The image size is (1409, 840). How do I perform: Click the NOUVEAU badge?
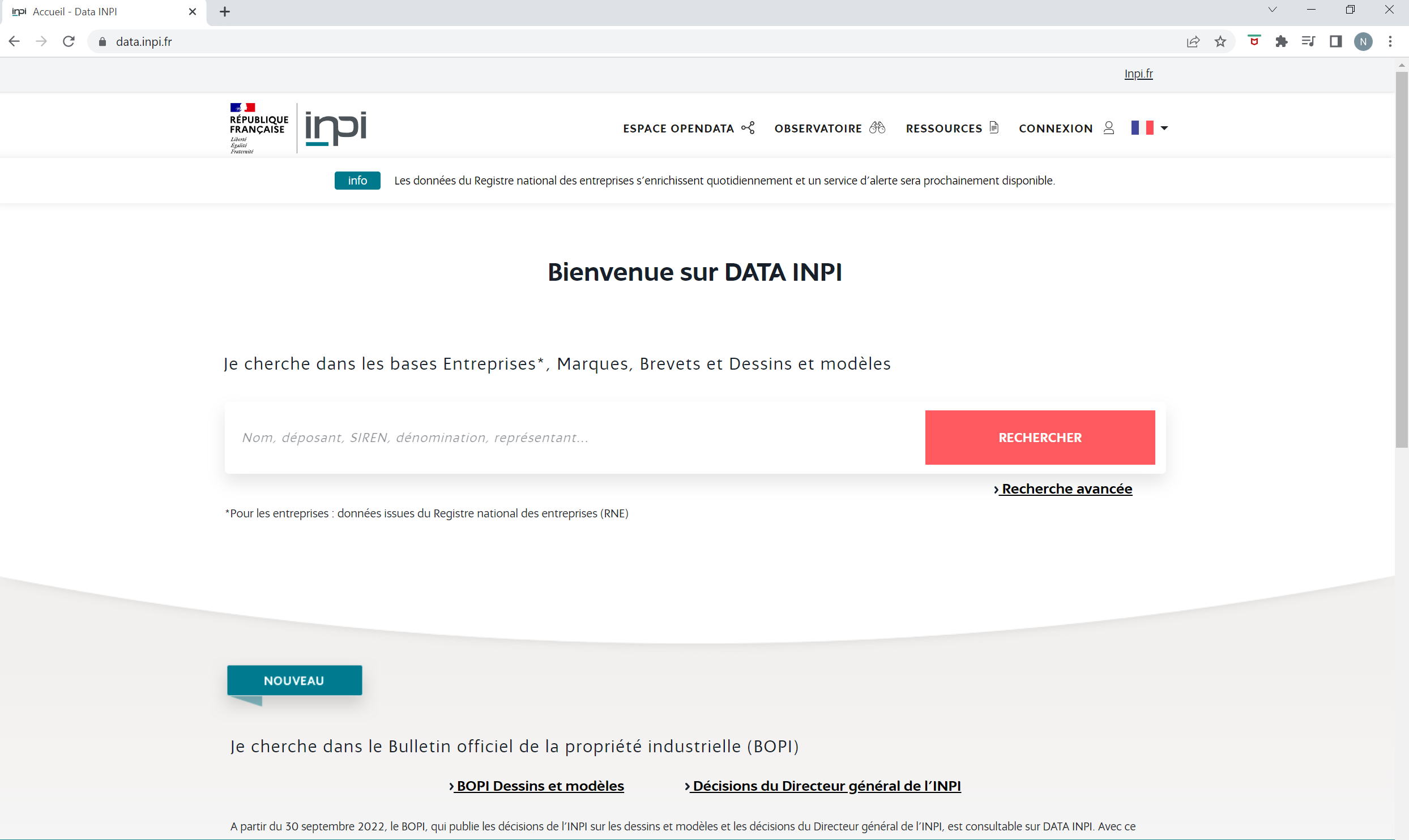click(x=294, y=680)
